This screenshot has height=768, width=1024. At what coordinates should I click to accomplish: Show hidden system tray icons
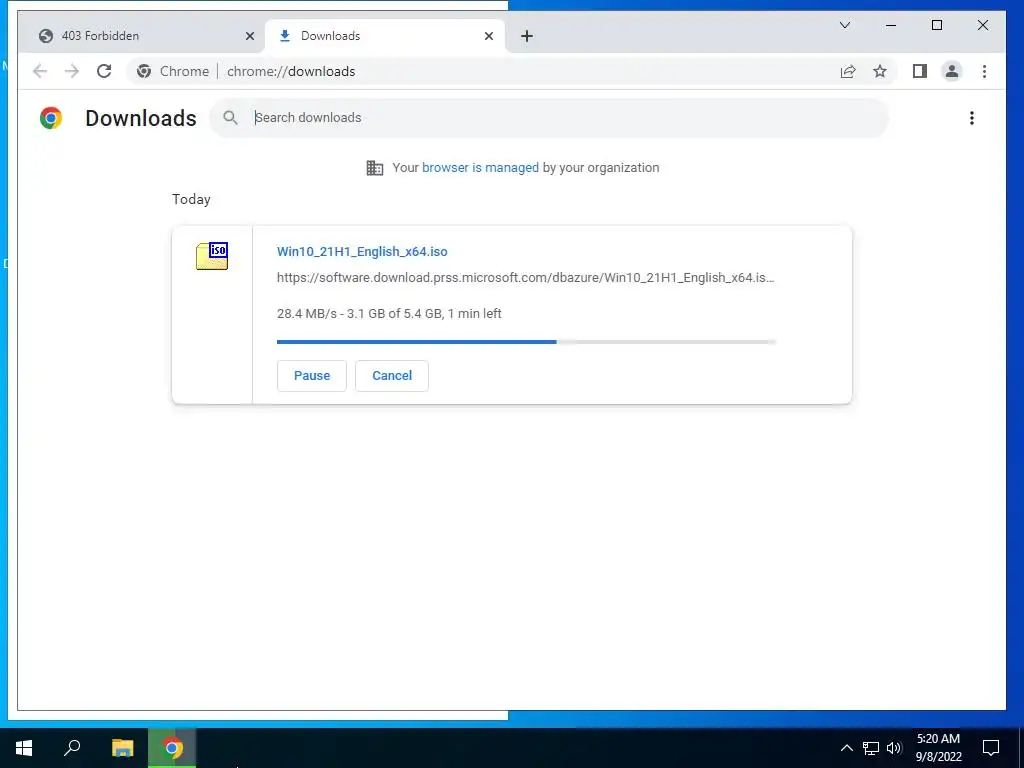click(x=846, y=748)
